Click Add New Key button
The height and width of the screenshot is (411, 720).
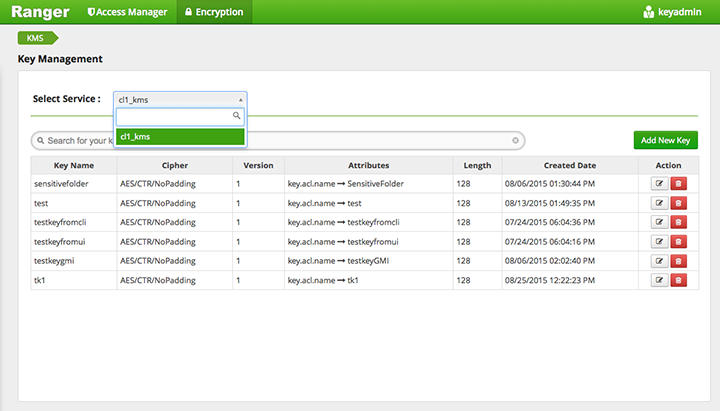pos(665,140)
